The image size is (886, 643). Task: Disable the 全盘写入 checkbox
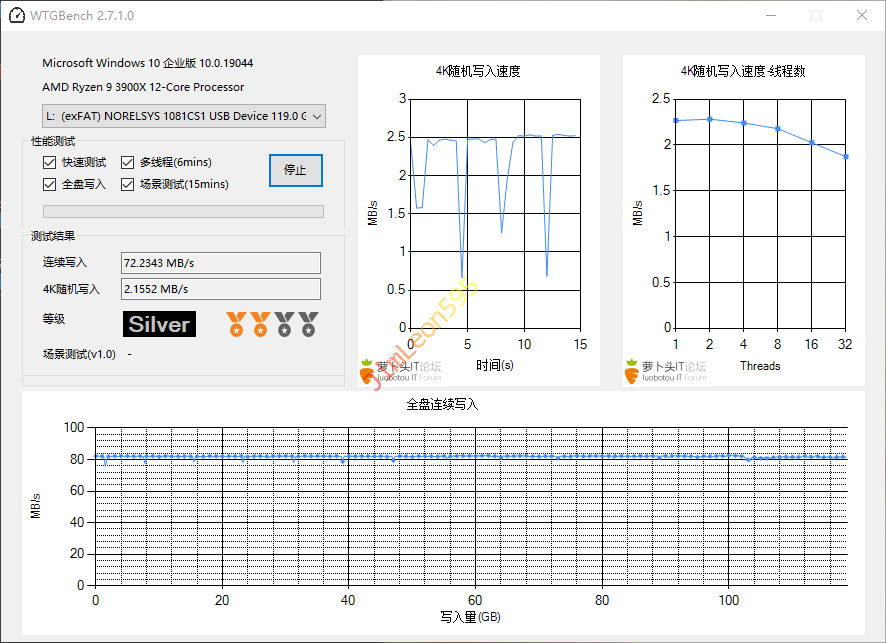click(x=49, y=184)
